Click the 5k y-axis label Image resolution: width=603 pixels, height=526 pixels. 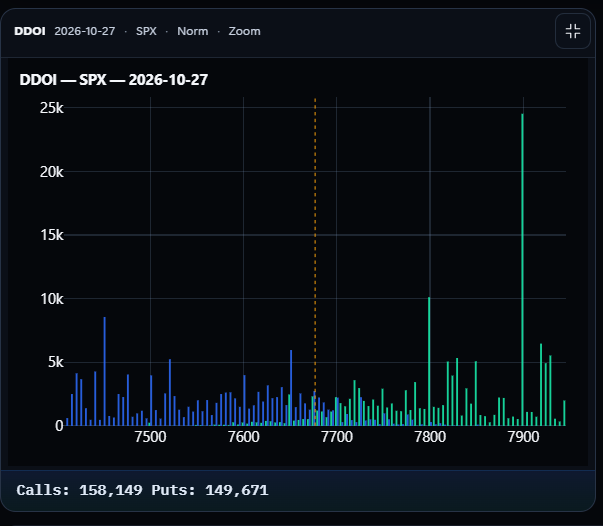tap(56, 362)
